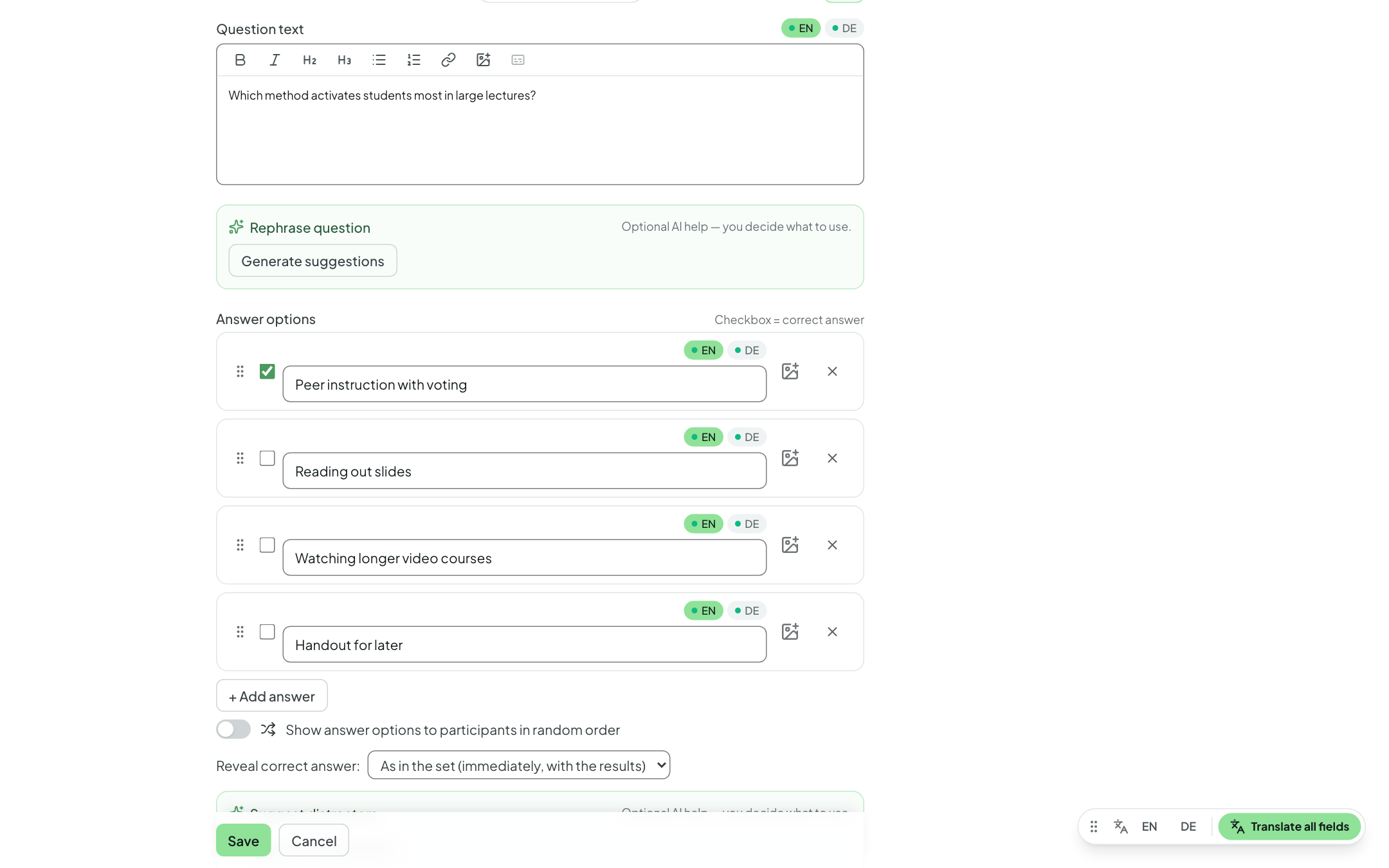Cancel editing the question
The height and width of the screenshot is (868, 1389).
[314, 840]
